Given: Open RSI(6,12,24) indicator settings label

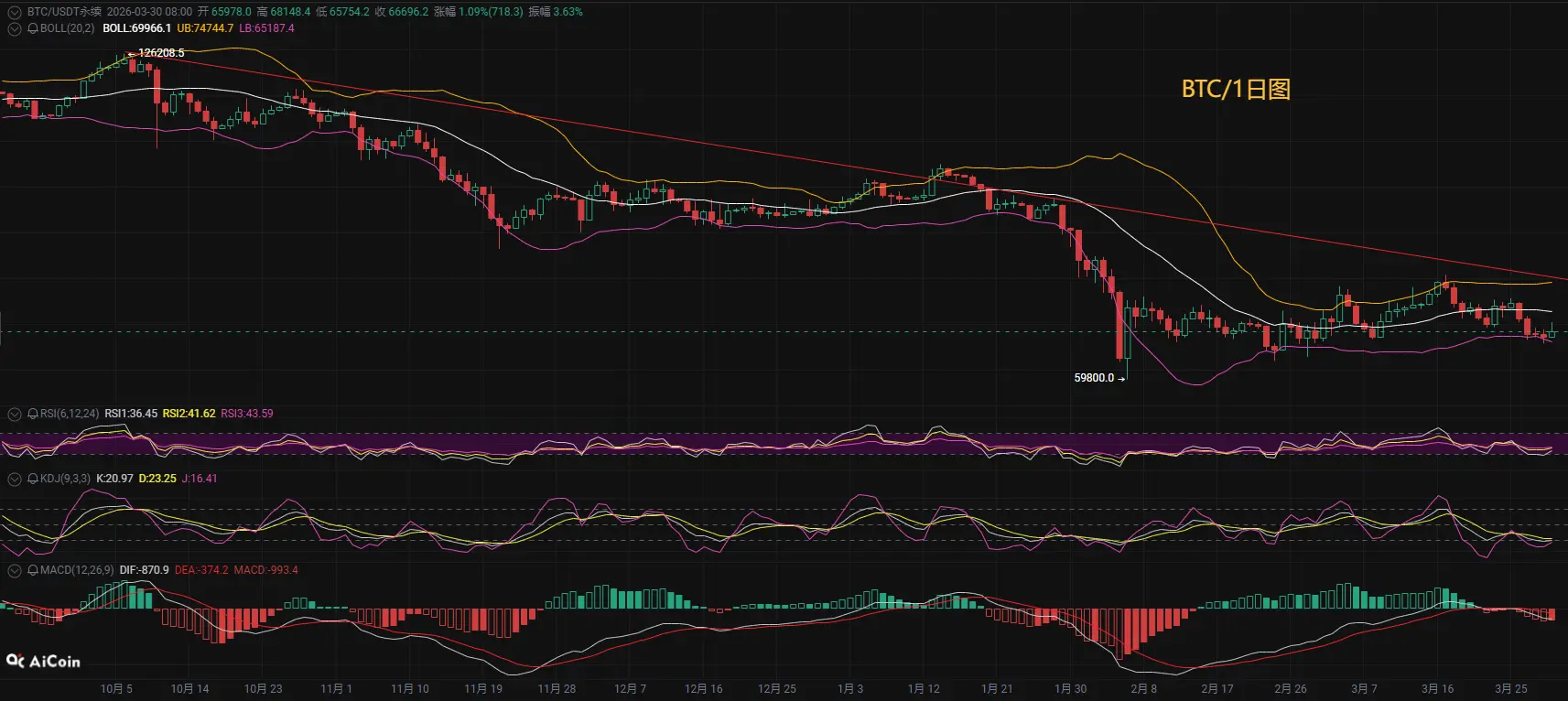Looking at the screenshot, I should click(x=70, y=414).
